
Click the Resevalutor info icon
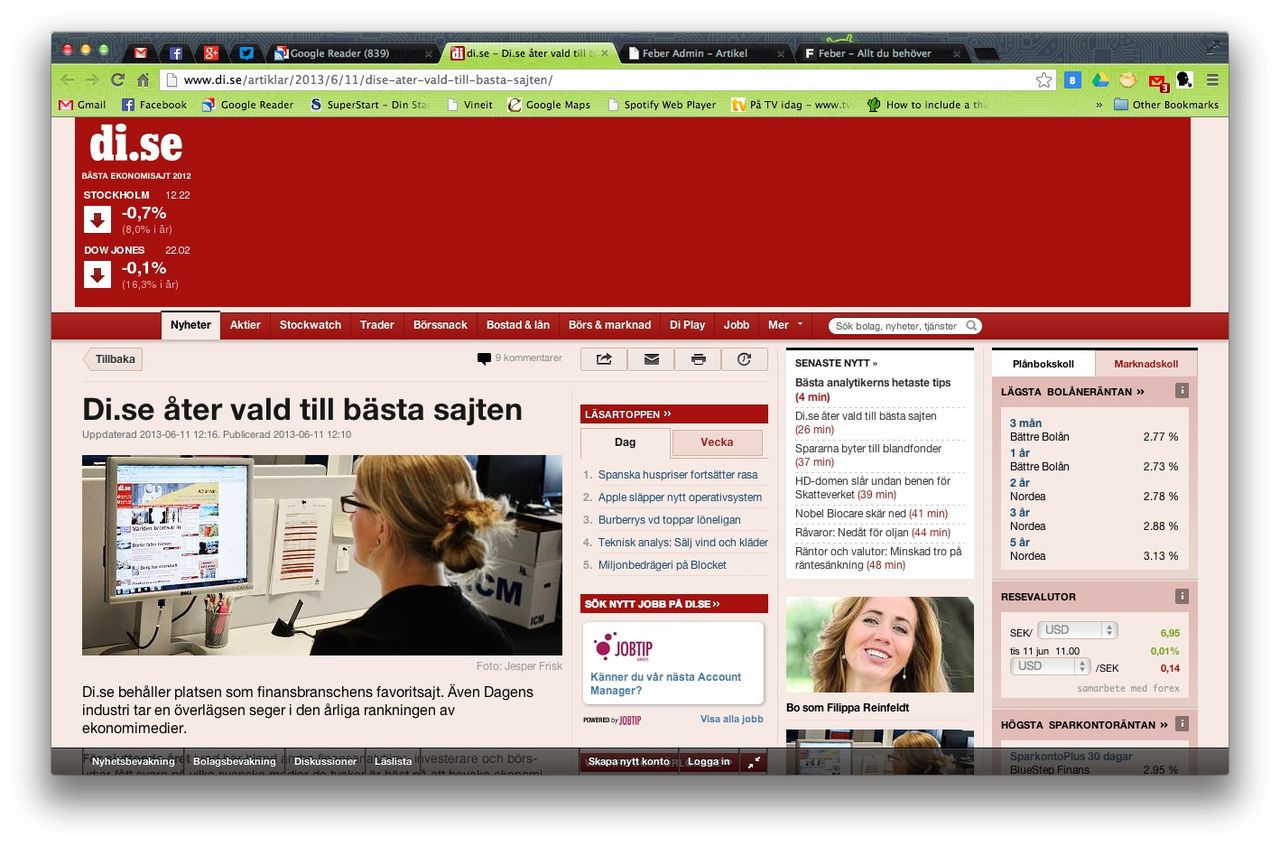click(x=1180, y=596)
